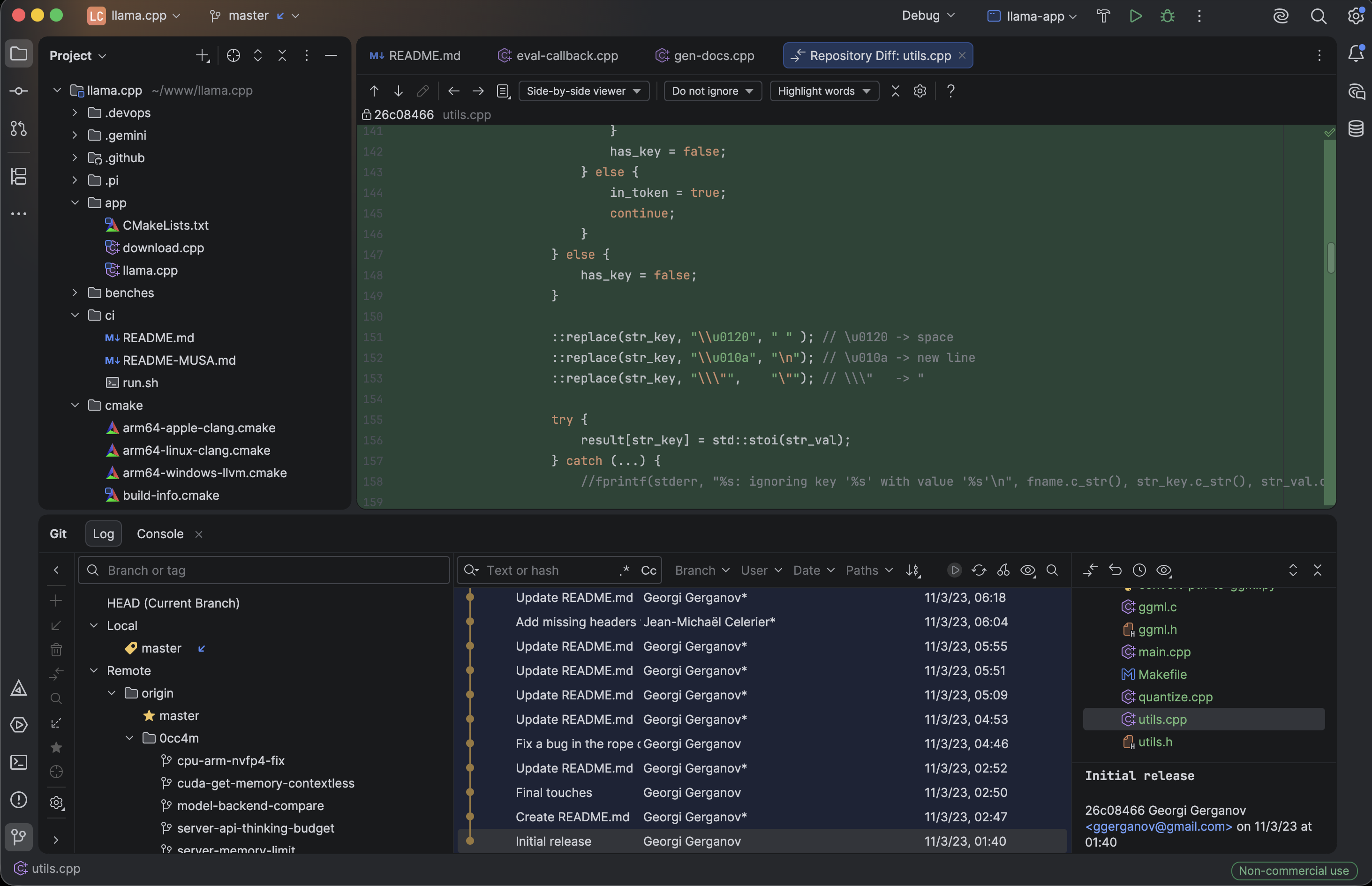Open the llama-app run configuration selector
Screen dimensions: 1372x886
coord(1032,16)
